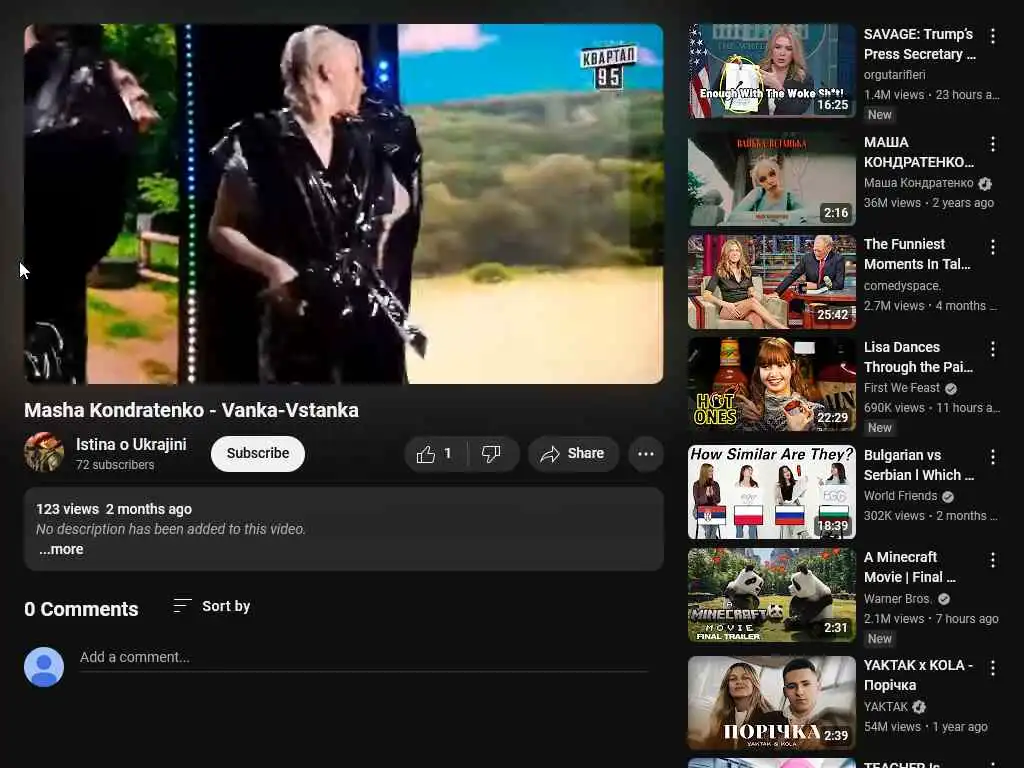Click the Istina o Ukrajini channel avatar
The image size is (1024, 768).
(x=44, y=452)
